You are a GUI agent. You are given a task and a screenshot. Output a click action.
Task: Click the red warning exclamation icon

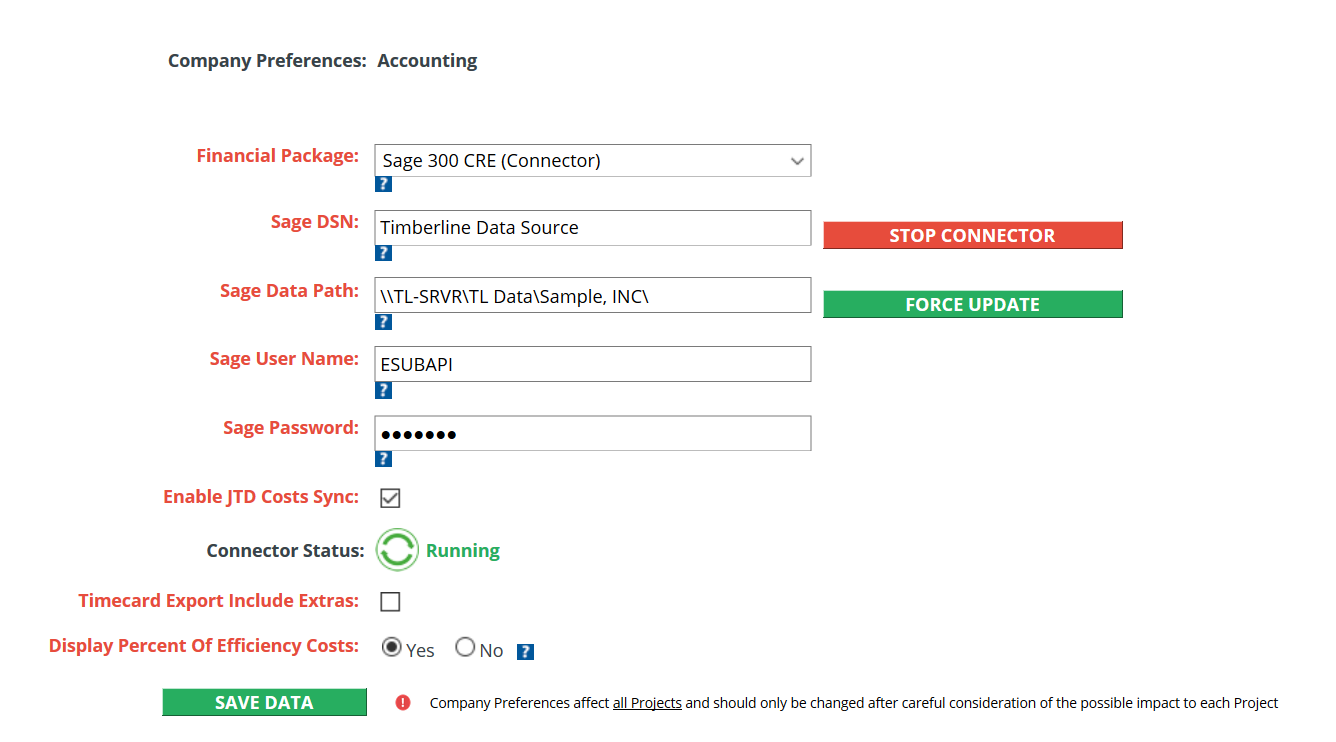click(403, 703)
